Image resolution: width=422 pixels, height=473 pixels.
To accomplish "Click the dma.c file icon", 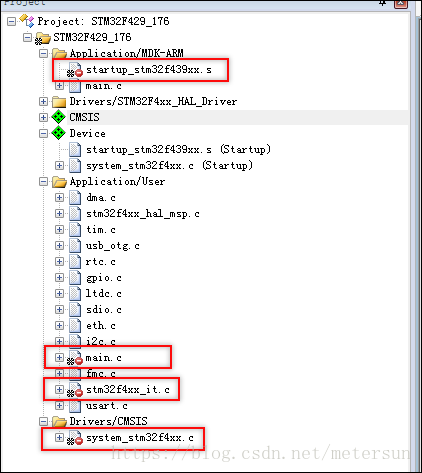I will click(x=75, y=197).
